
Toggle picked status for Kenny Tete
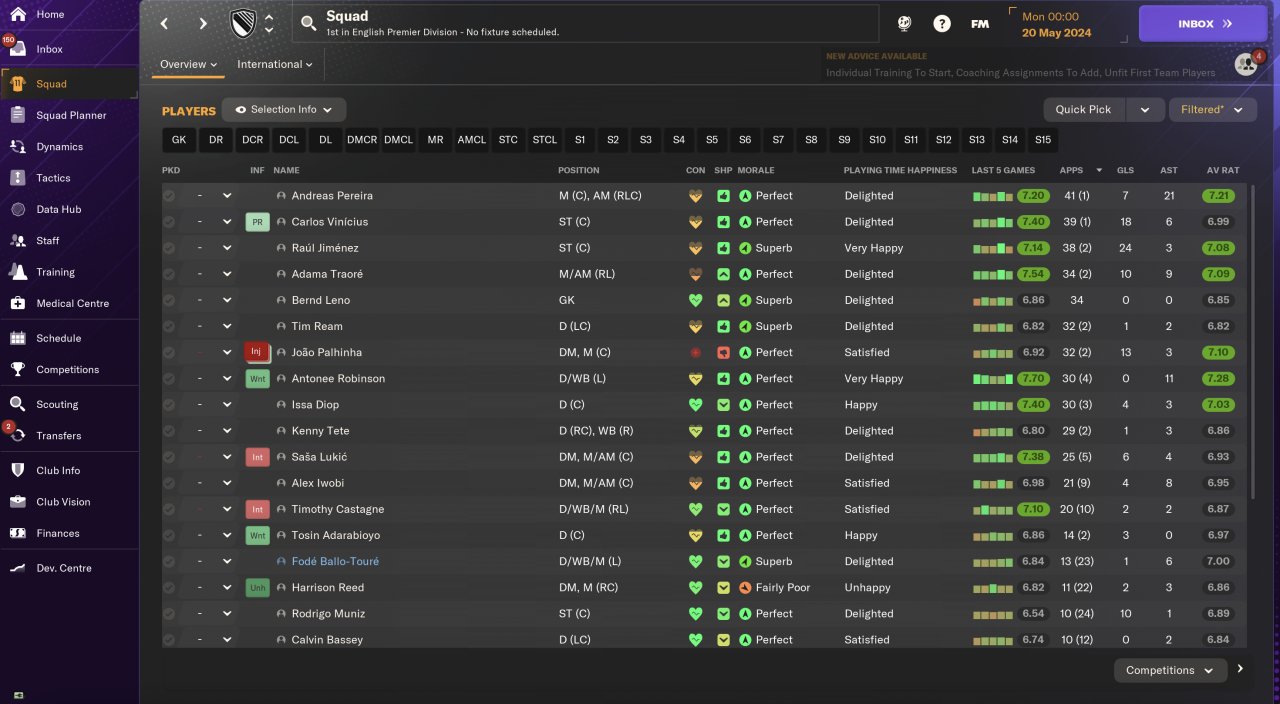[169, 431]
